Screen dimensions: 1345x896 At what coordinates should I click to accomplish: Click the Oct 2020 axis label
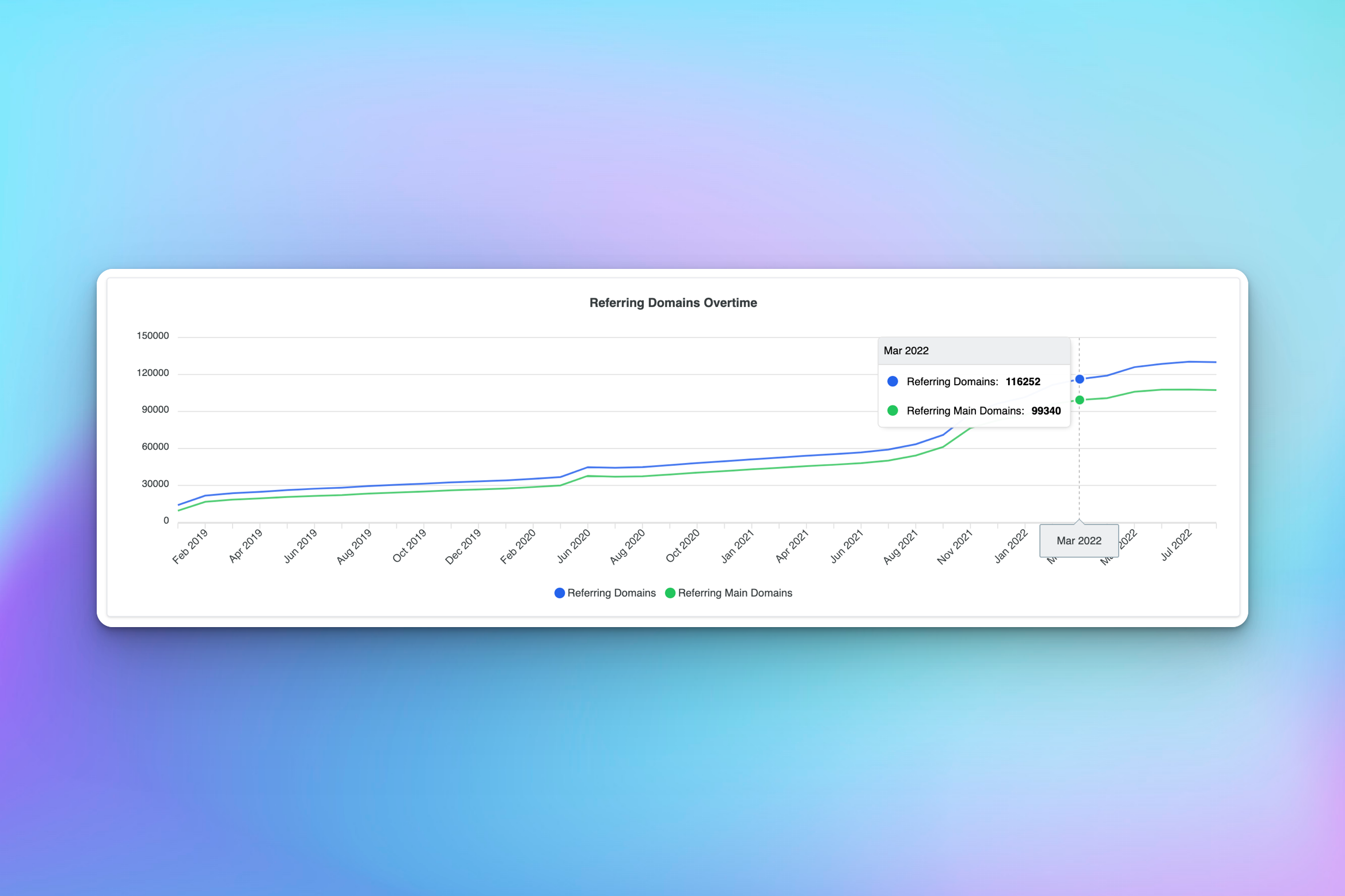pyautogui.click(x=683, y=545)
